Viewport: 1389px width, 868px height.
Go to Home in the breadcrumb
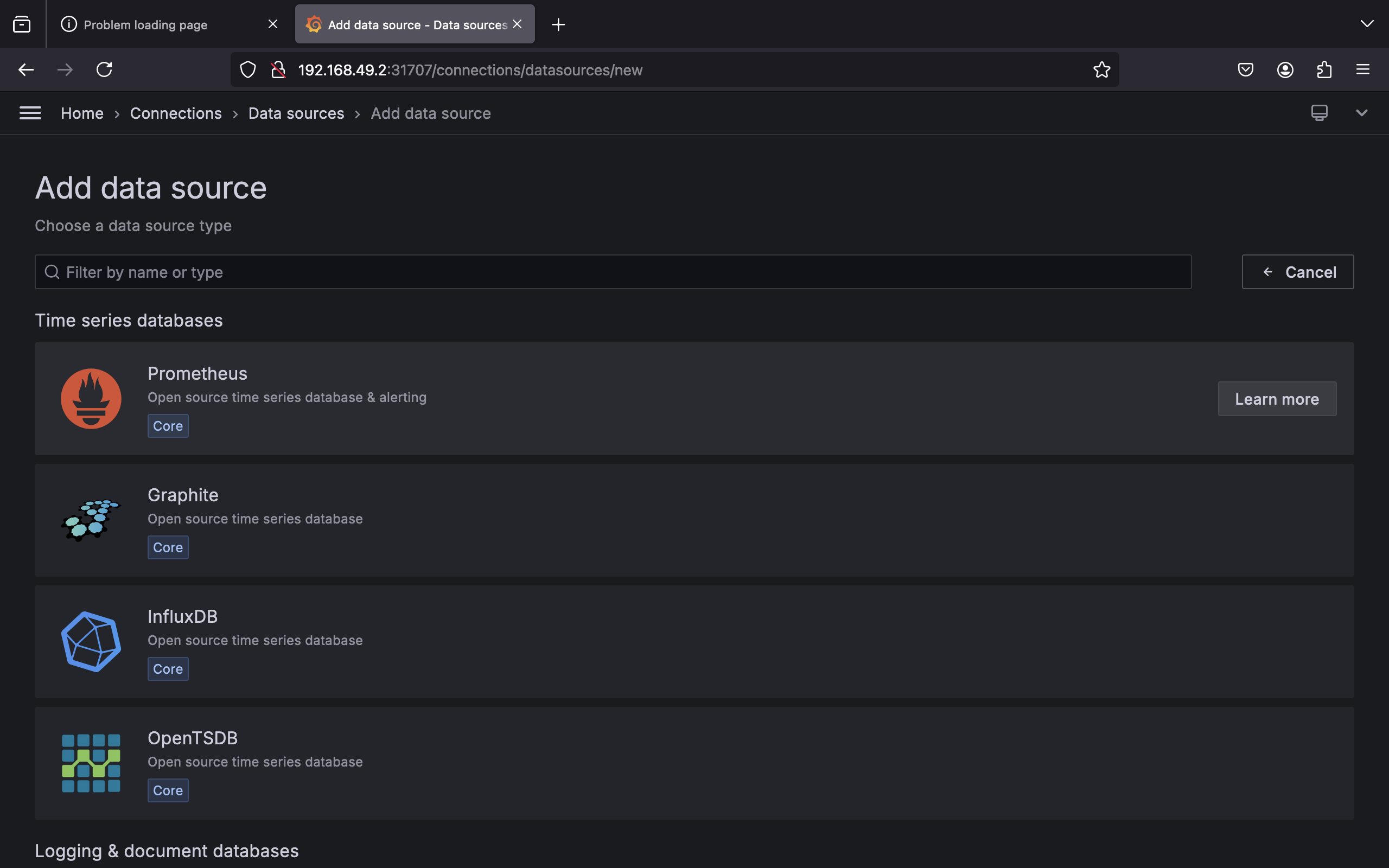pyautogui.click(x=82, y=114)
